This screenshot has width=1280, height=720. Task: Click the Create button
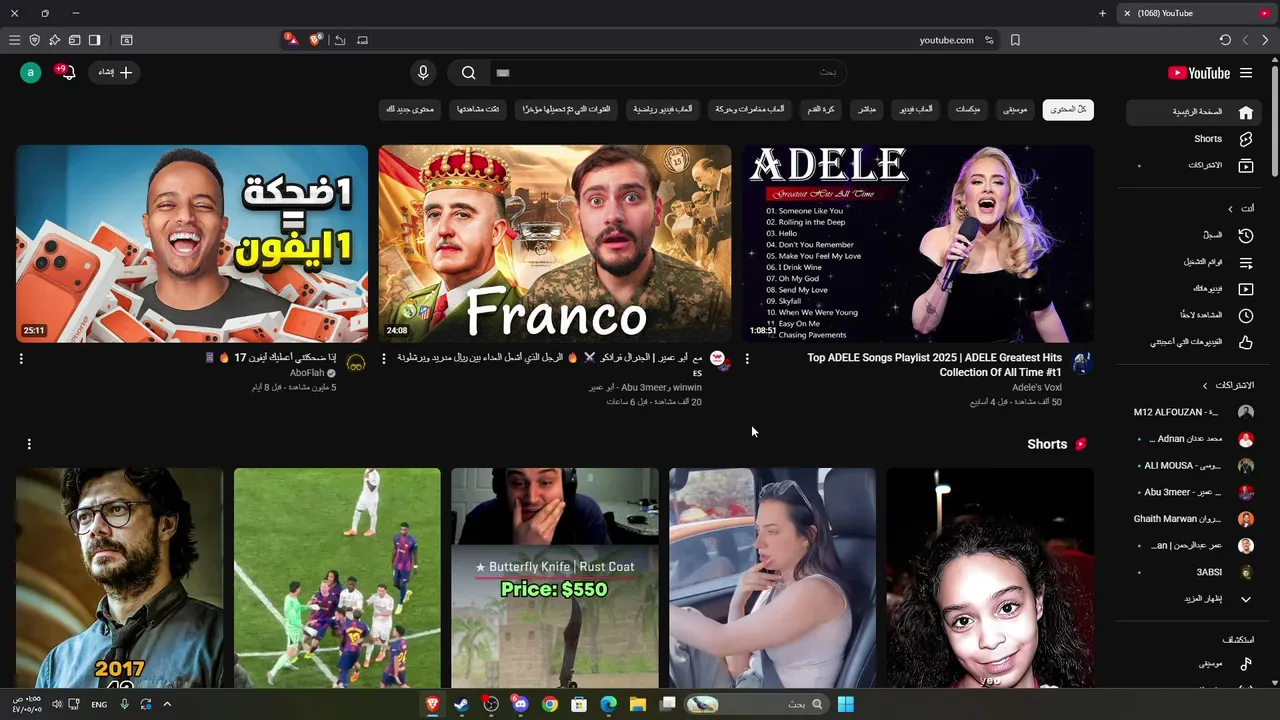coord(115,72)
